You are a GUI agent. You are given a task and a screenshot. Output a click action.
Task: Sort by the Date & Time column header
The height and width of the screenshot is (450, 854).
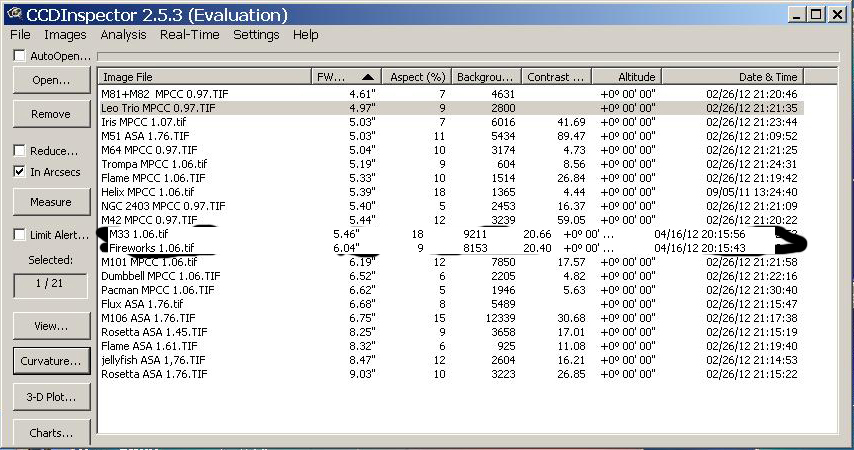click(x=733, y=77)
